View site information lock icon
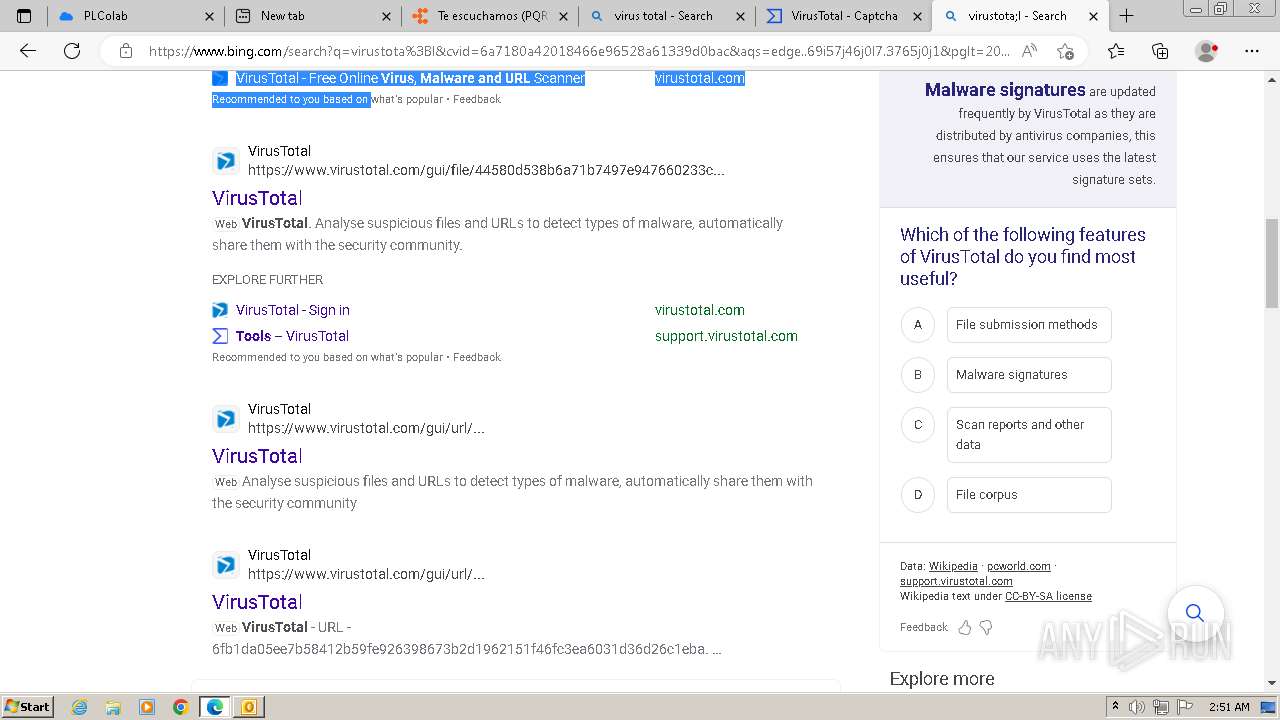This screenshot has width=1280, height=720. pos(126,51)
